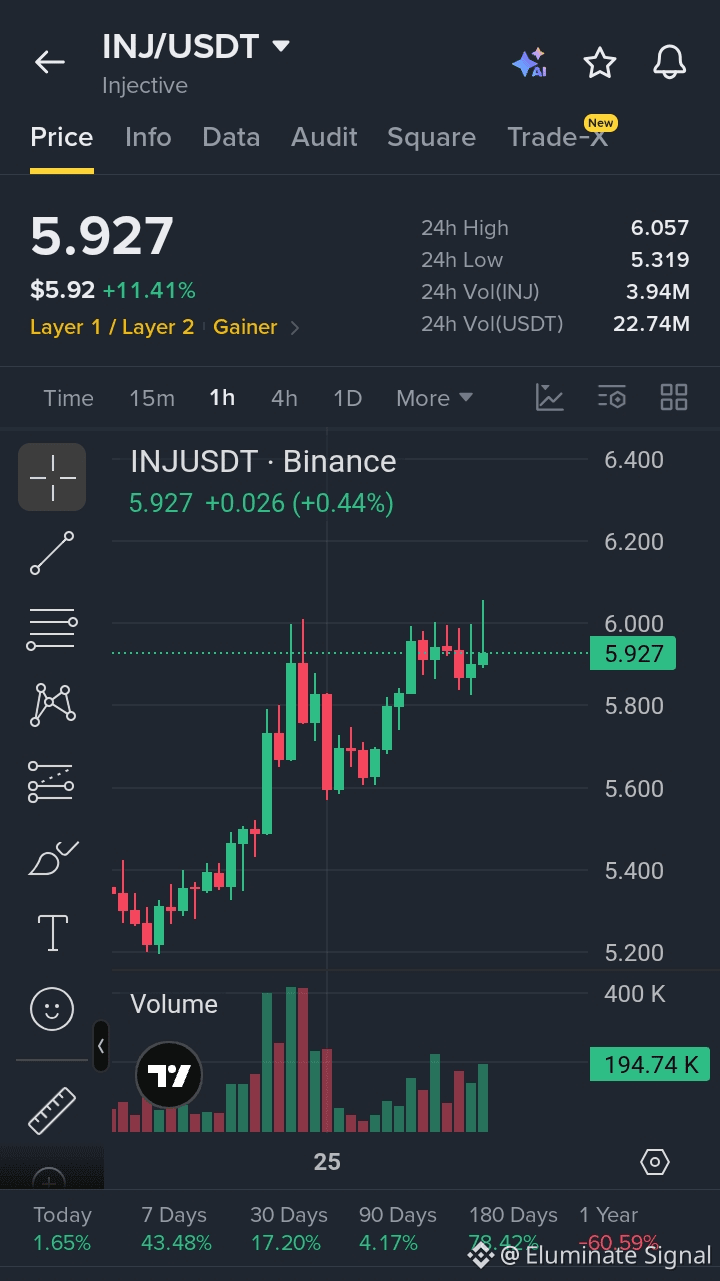The height and width of the screenshot is (1281, 720).
Task: Open price alert bell icon
Action: 670,63
